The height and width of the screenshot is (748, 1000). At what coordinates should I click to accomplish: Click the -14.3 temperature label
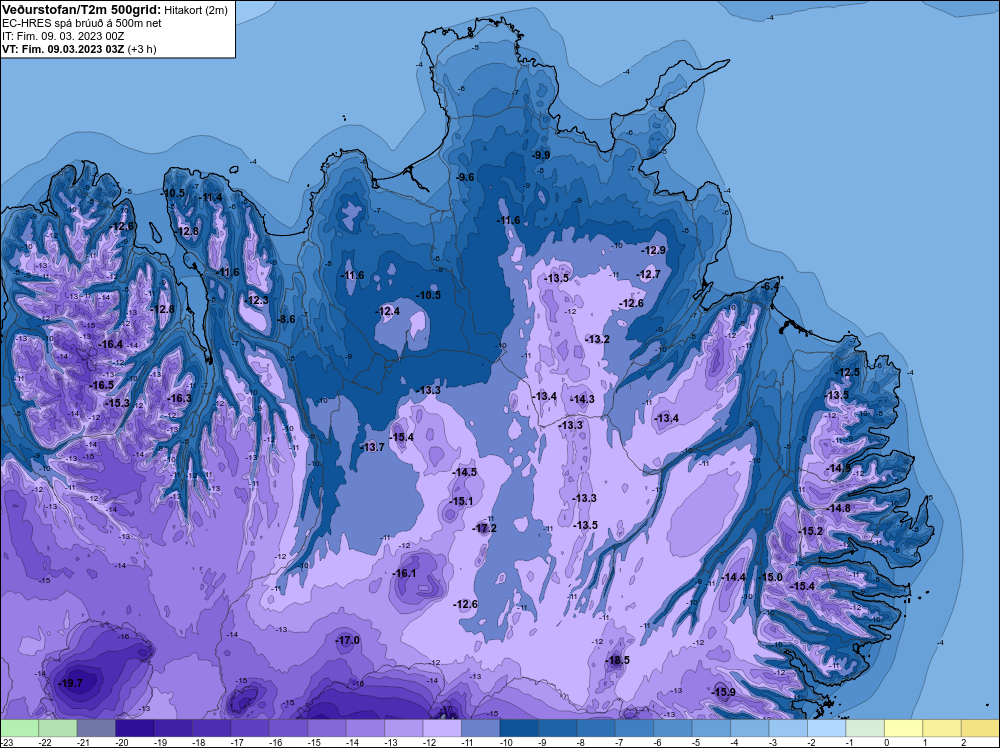(582, 399)
